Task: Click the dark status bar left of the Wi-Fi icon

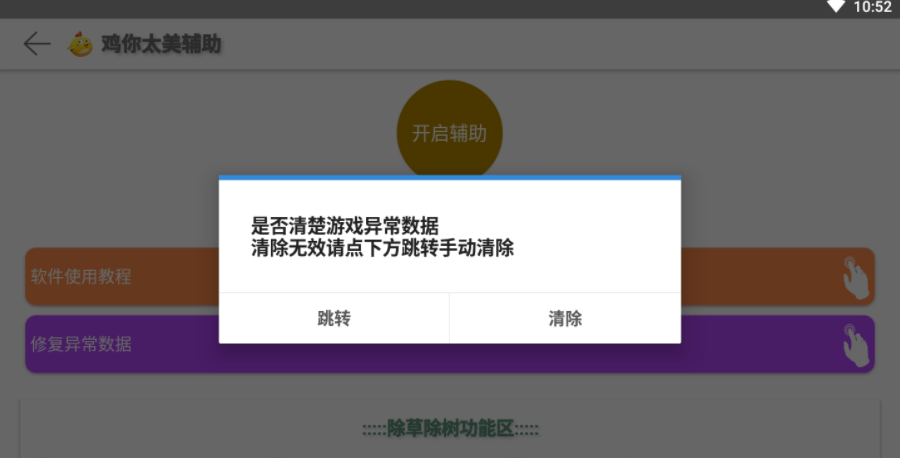Action: [400, 7]
